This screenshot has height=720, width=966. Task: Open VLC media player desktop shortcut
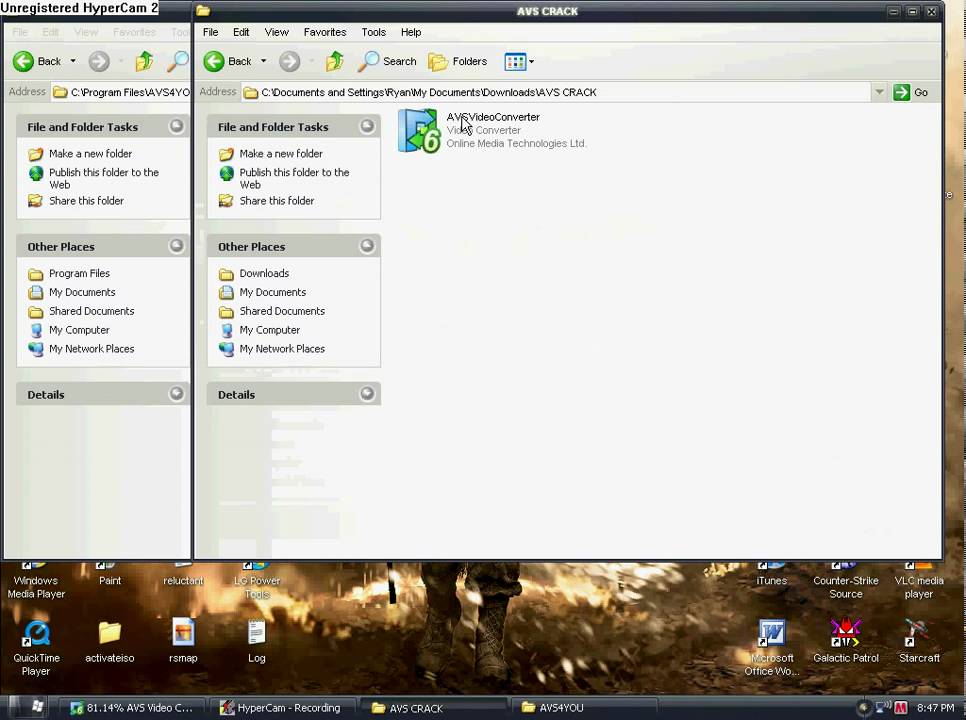(919, 583)
